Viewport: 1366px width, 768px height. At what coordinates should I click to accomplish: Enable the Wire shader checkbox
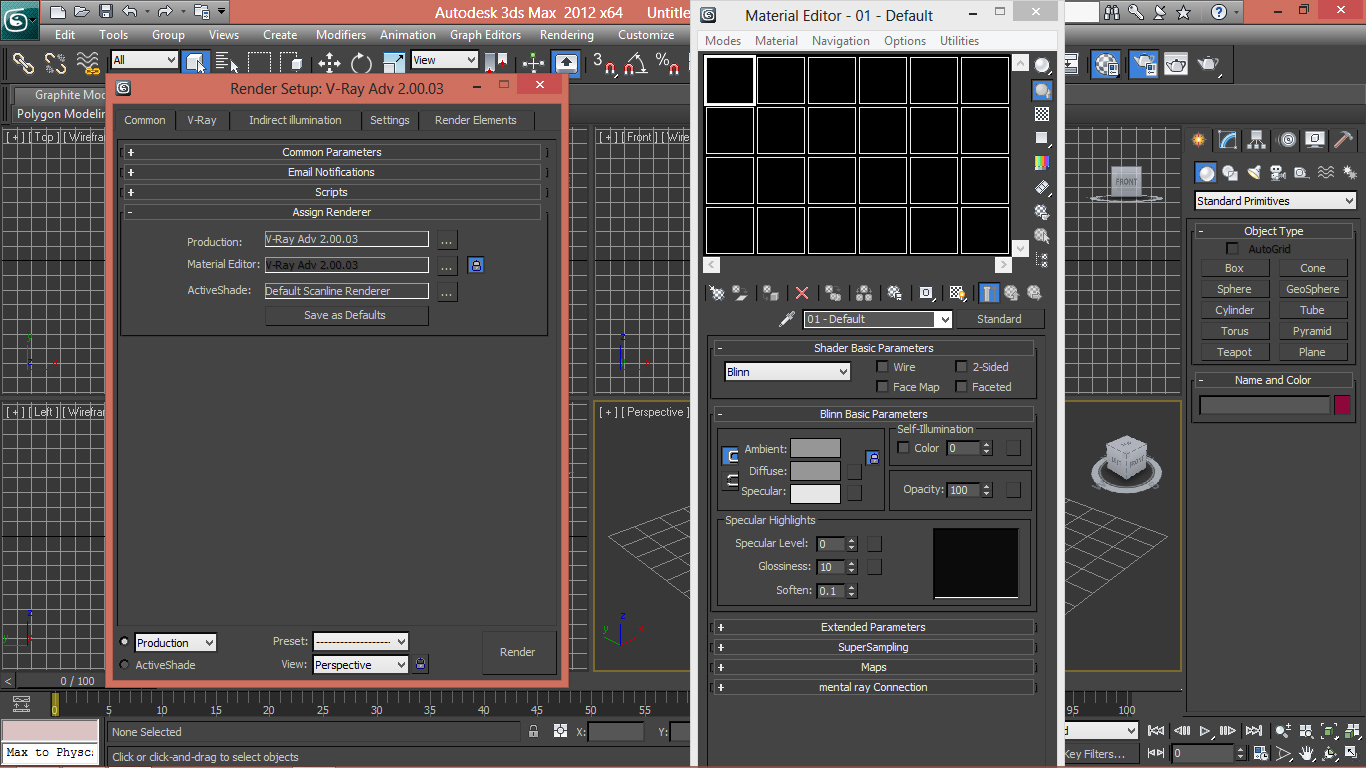coord(882,367)
